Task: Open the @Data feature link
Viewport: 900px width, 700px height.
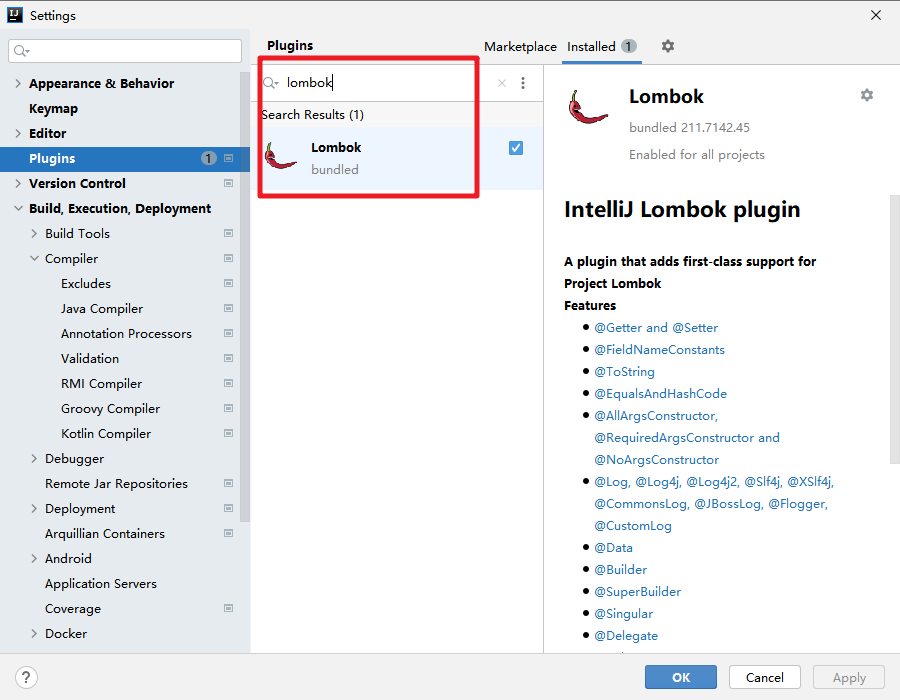Action: 614,547
